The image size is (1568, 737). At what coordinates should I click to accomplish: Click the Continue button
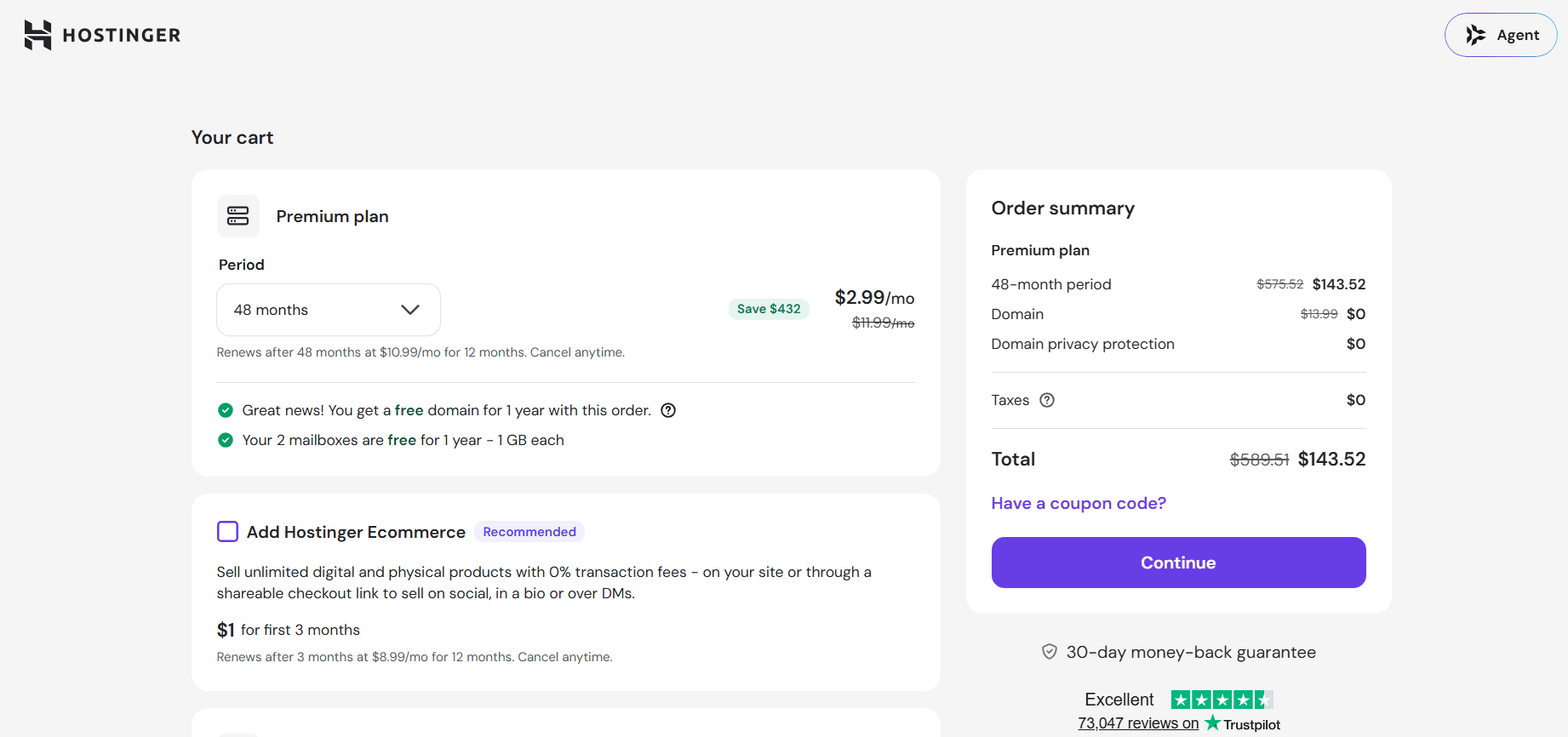tap(1178, 563)
